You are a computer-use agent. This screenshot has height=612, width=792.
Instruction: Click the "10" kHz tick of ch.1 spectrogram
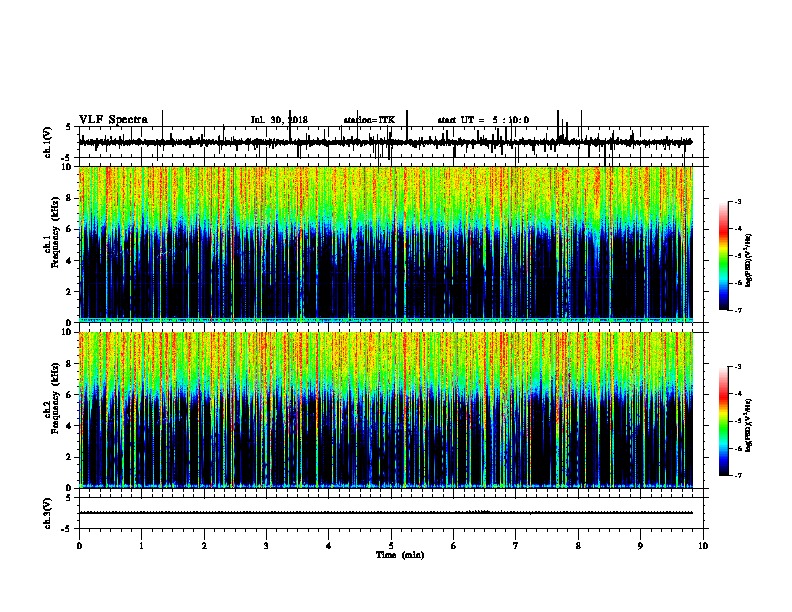coord(66,167)
